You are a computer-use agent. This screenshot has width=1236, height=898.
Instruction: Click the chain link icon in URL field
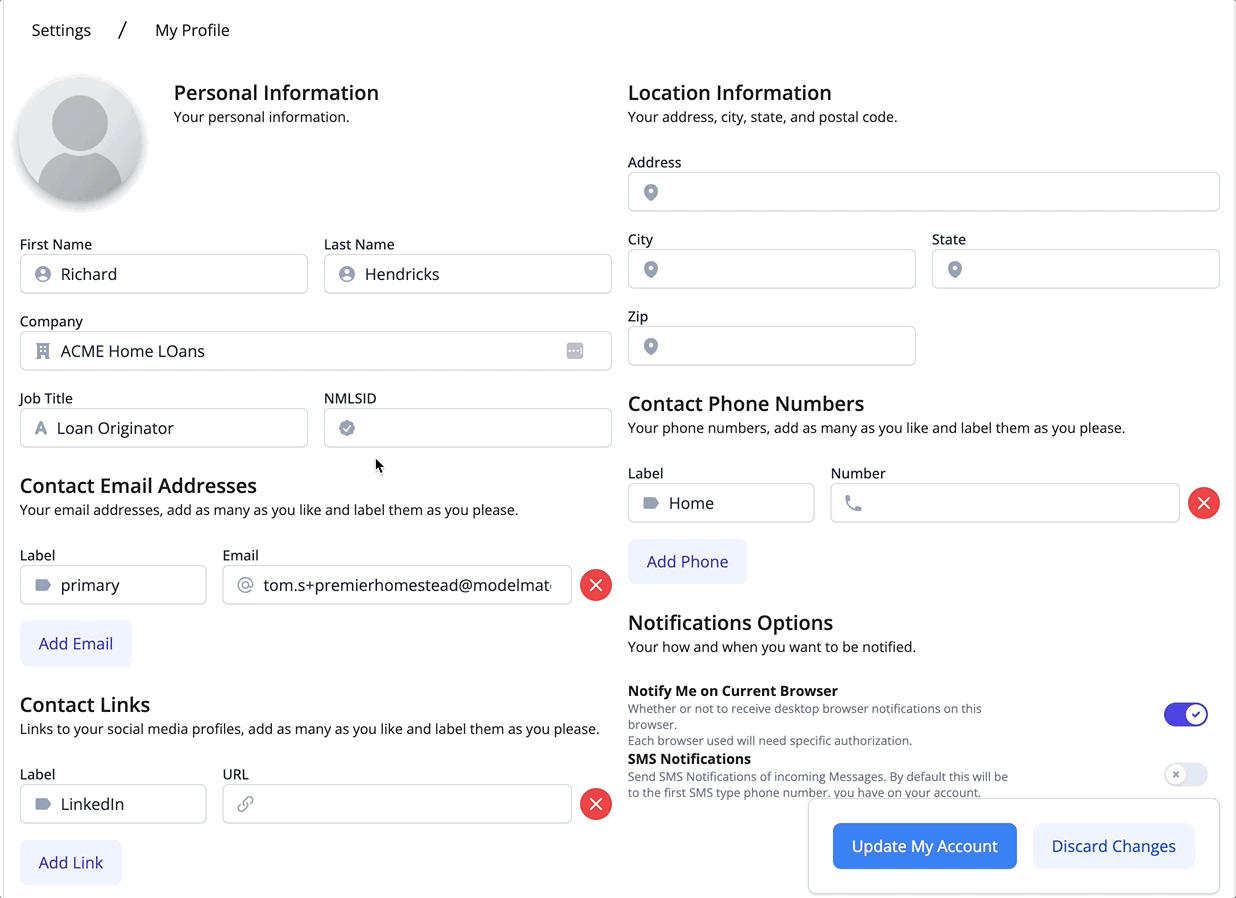point(245,804)
